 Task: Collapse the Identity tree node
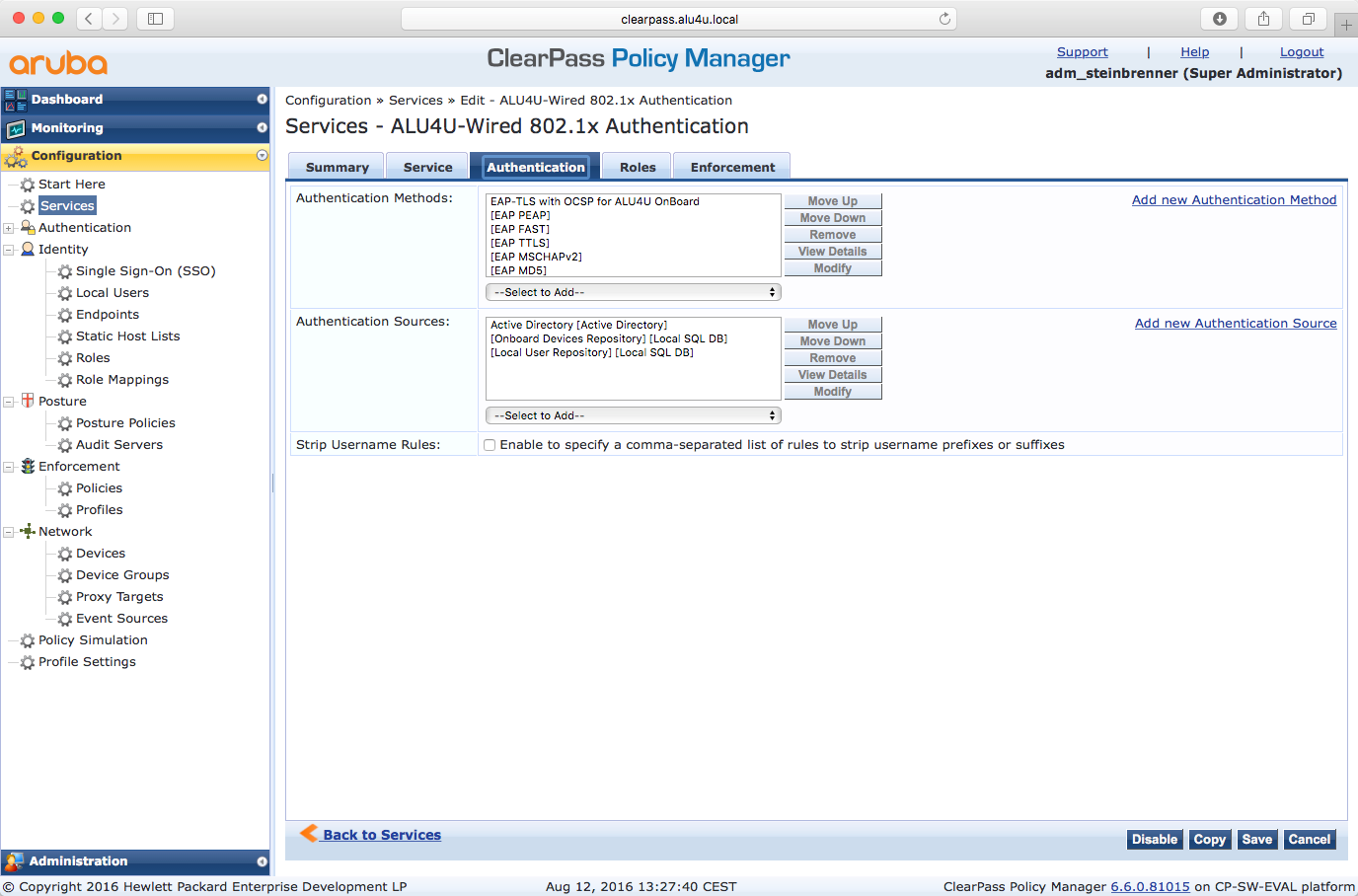point(9,250)
